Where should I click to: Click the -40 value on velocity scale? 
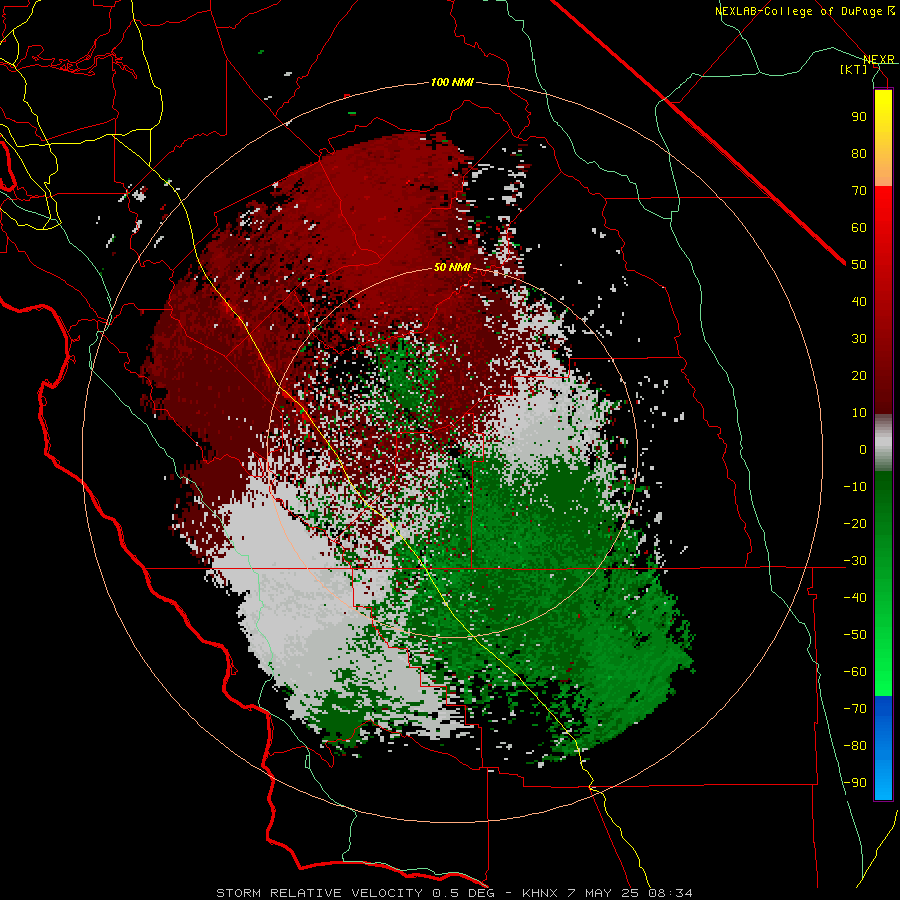855,598
